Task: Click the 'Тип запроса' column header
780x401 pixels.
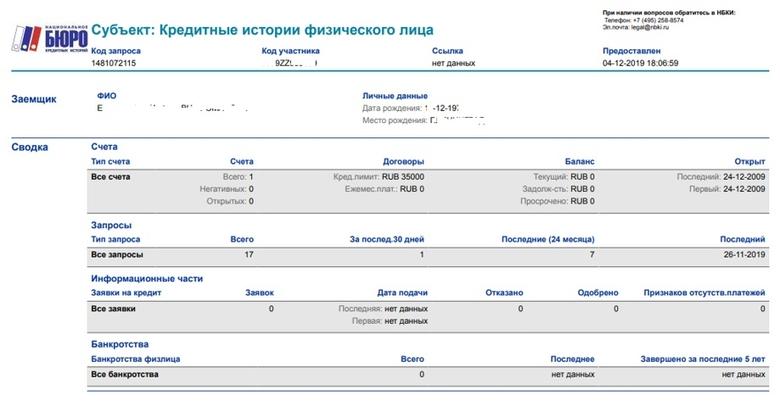Action: pos(115,239)
